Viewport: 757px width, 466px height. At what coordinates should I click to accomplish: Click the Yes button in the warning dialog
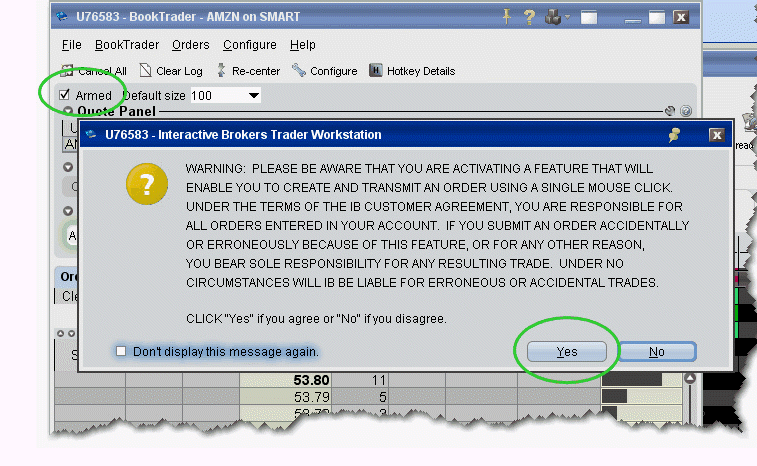[x=567, y=352]
